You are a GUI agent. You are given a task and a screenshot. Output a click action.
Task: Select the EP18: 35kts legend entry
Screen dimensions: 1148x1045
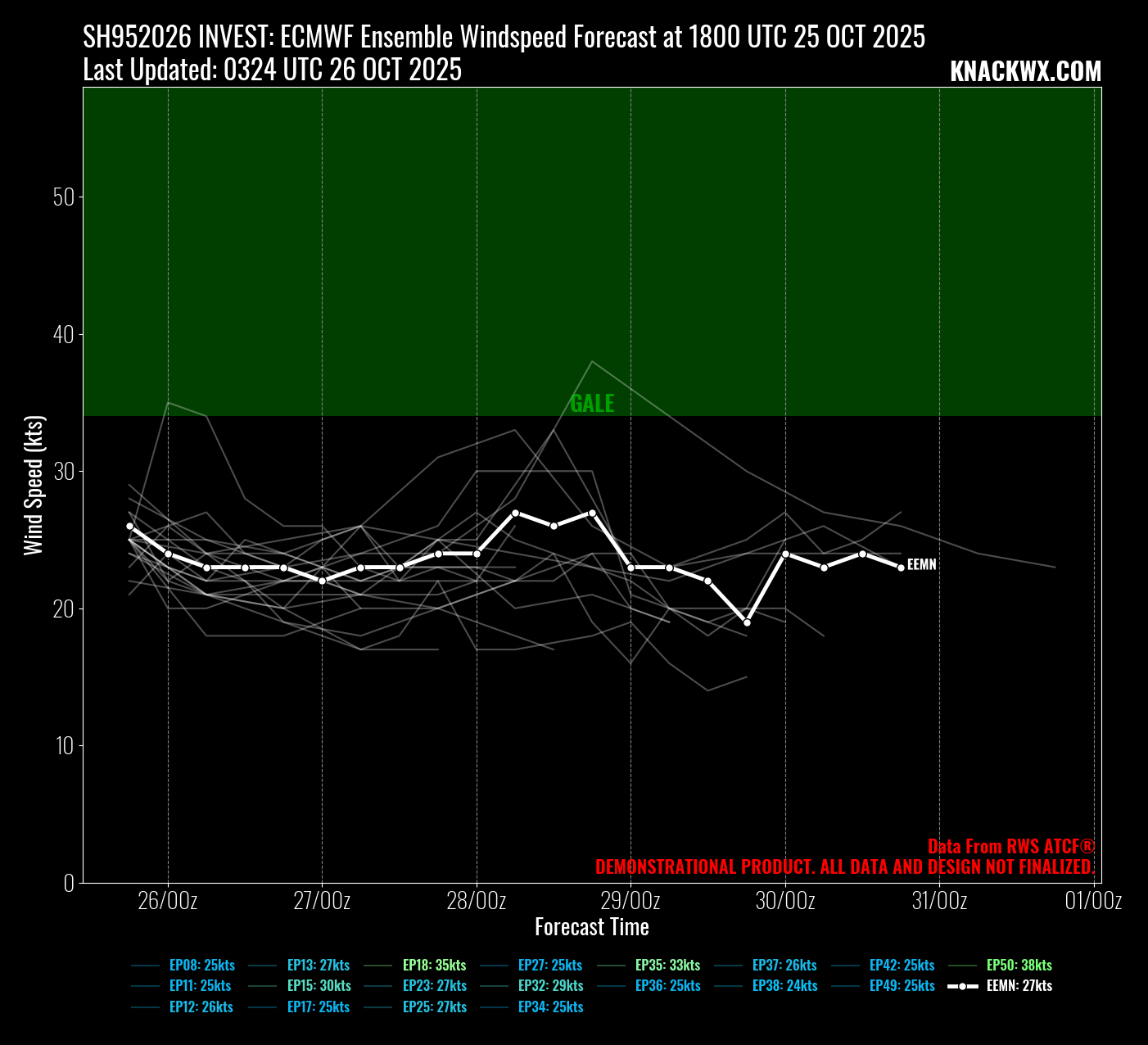pyautogui.click(x=434, y=966)
